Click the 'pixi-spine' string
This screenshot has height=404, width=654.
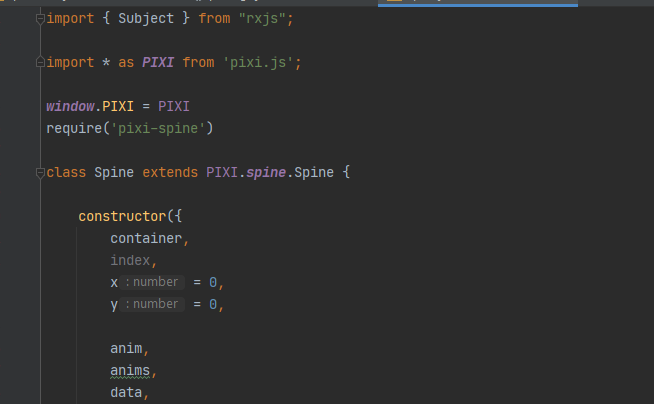click(x=158, y=128)
